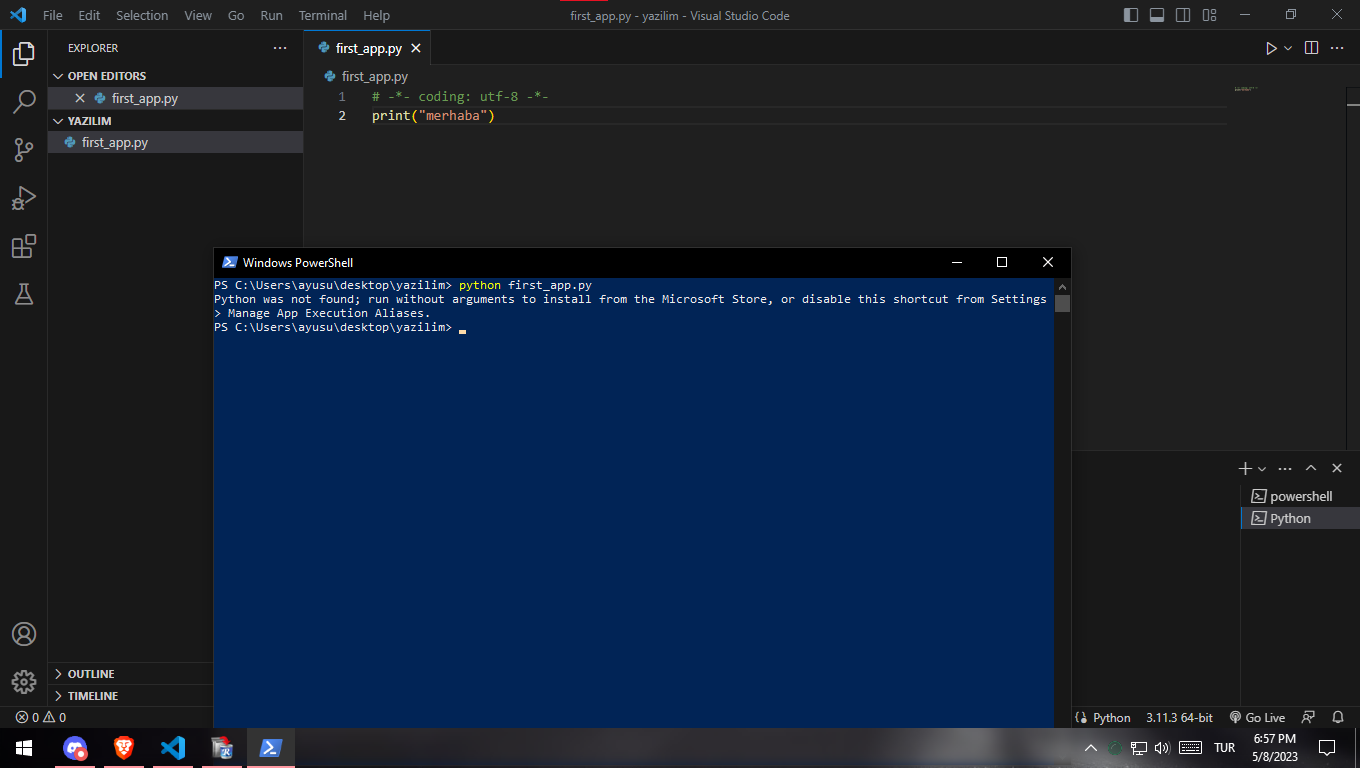The height and width of the screenshot is (768, 1360).
Task: Start Go Live server from status bar
Action: coord(1257,717)
